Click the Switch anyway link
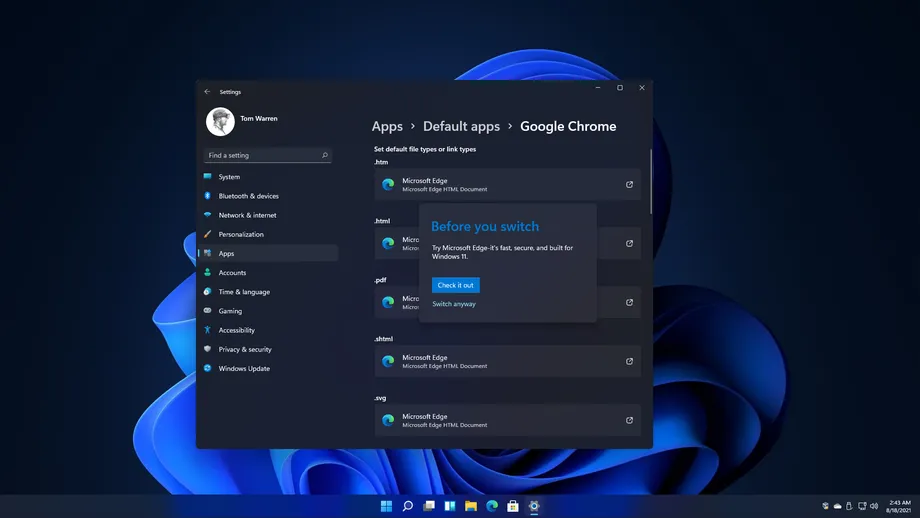Viewport: 920px width, 518px height. tap(454, 304)
